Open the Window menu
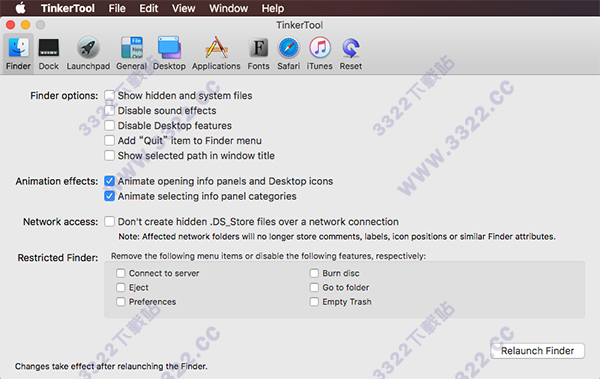Image resolution: width=600 pixels, height=379 pixels. (x=228, y=8)
